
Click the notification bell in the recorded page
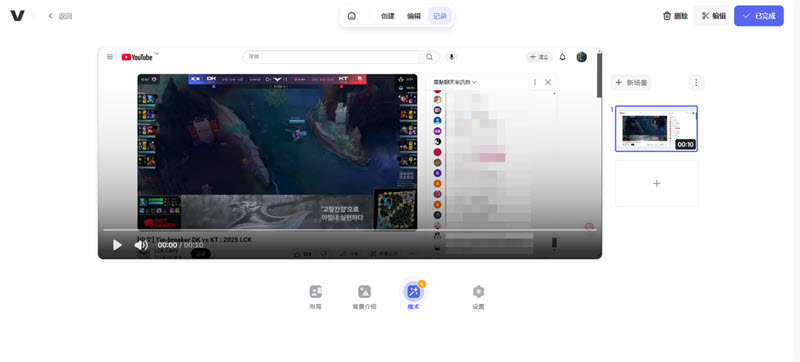tap(562, 57)
